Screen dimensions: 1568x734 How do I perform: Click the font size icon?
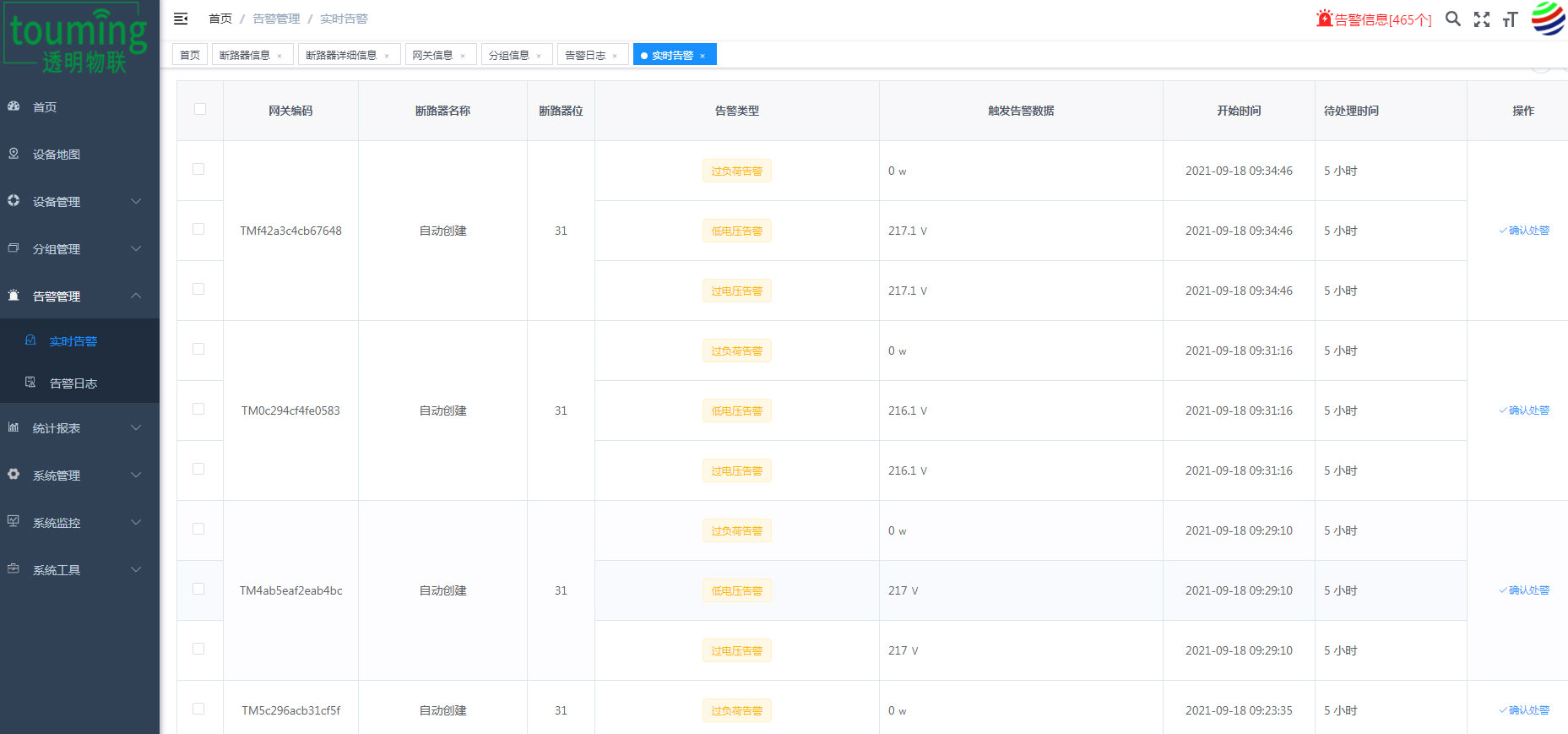tap(1510, 19)
